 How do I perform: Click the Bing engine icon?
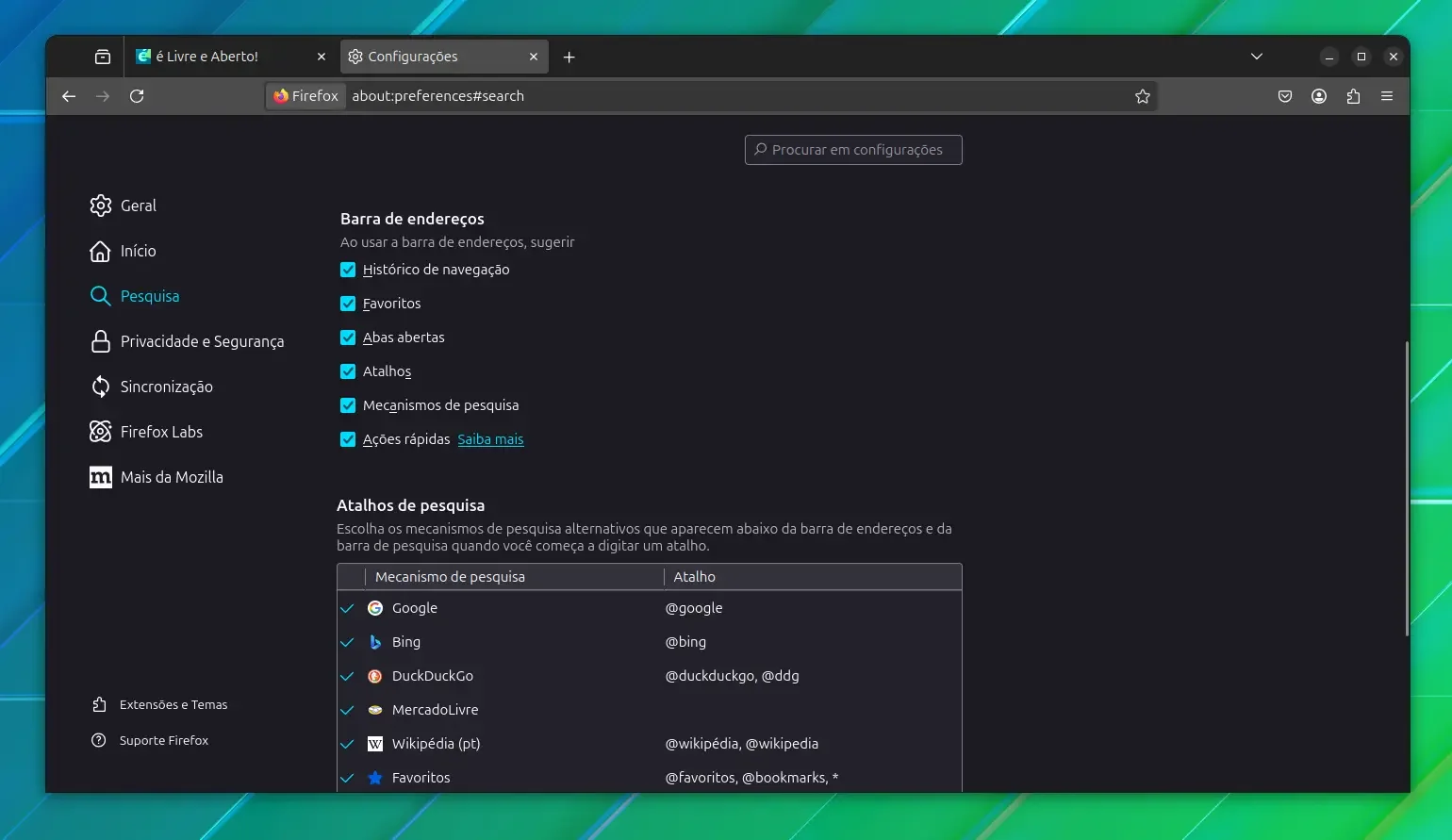(x=375, y=642)
